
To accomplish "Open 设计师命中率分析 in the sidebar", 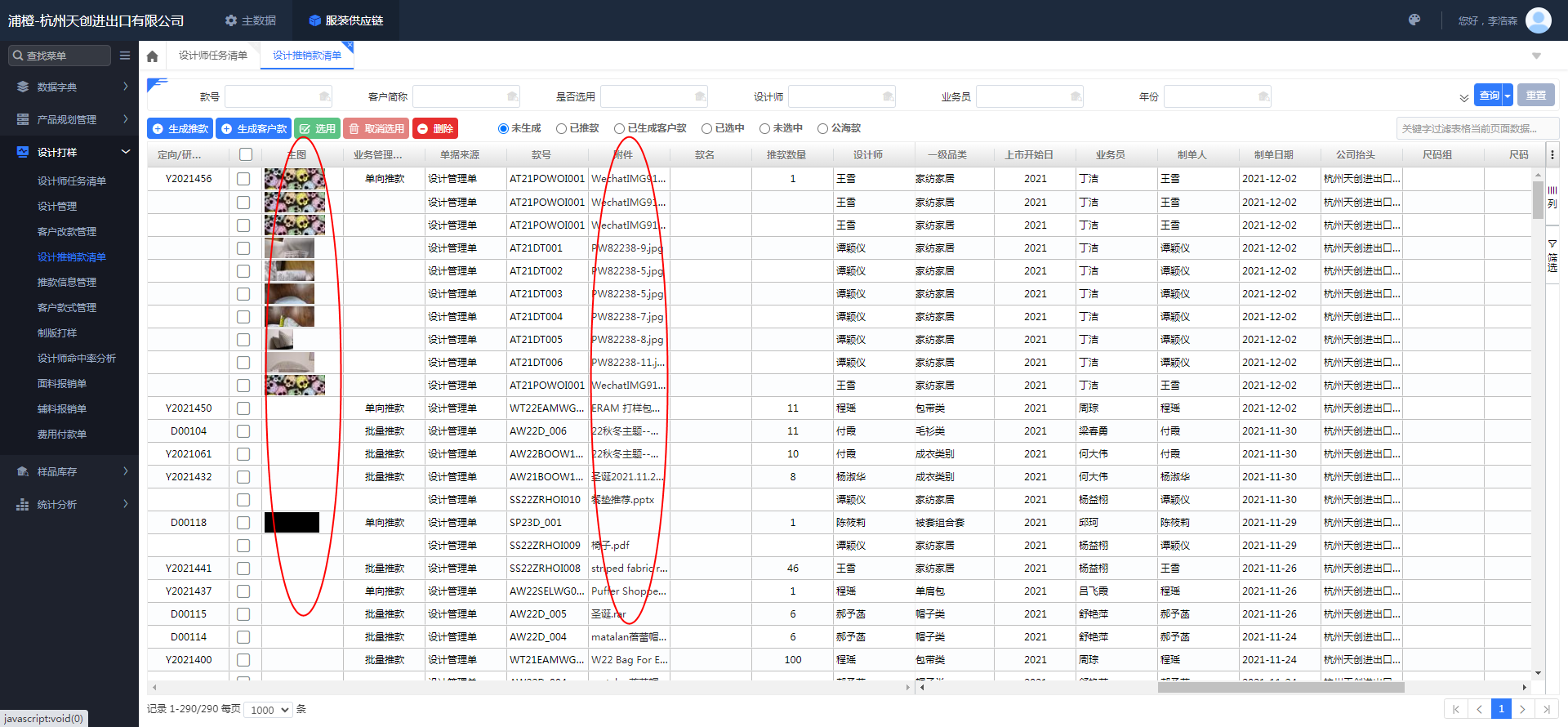I will point(77,359).
